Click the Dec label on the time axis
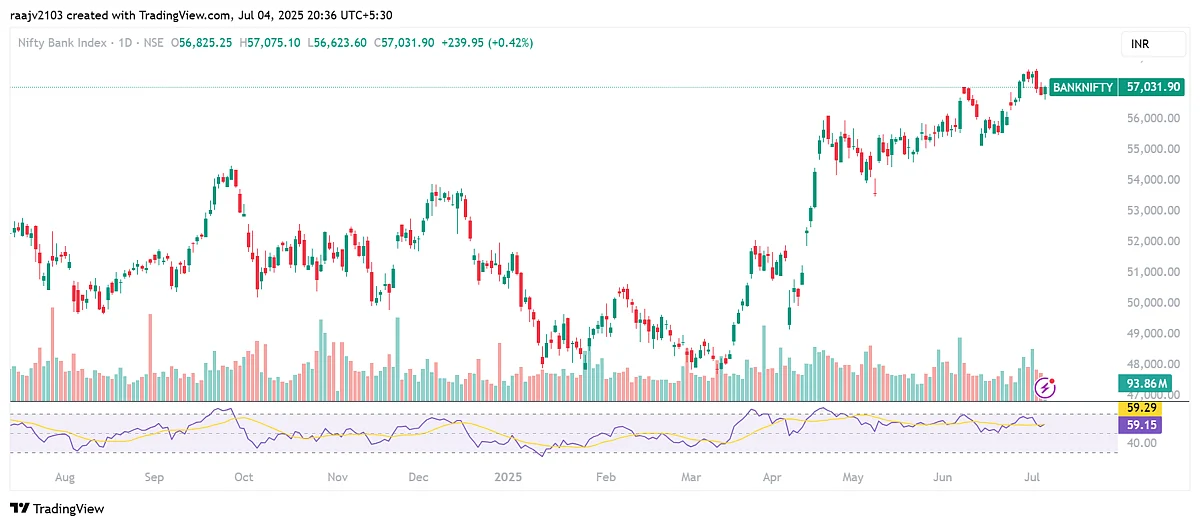 417,478
